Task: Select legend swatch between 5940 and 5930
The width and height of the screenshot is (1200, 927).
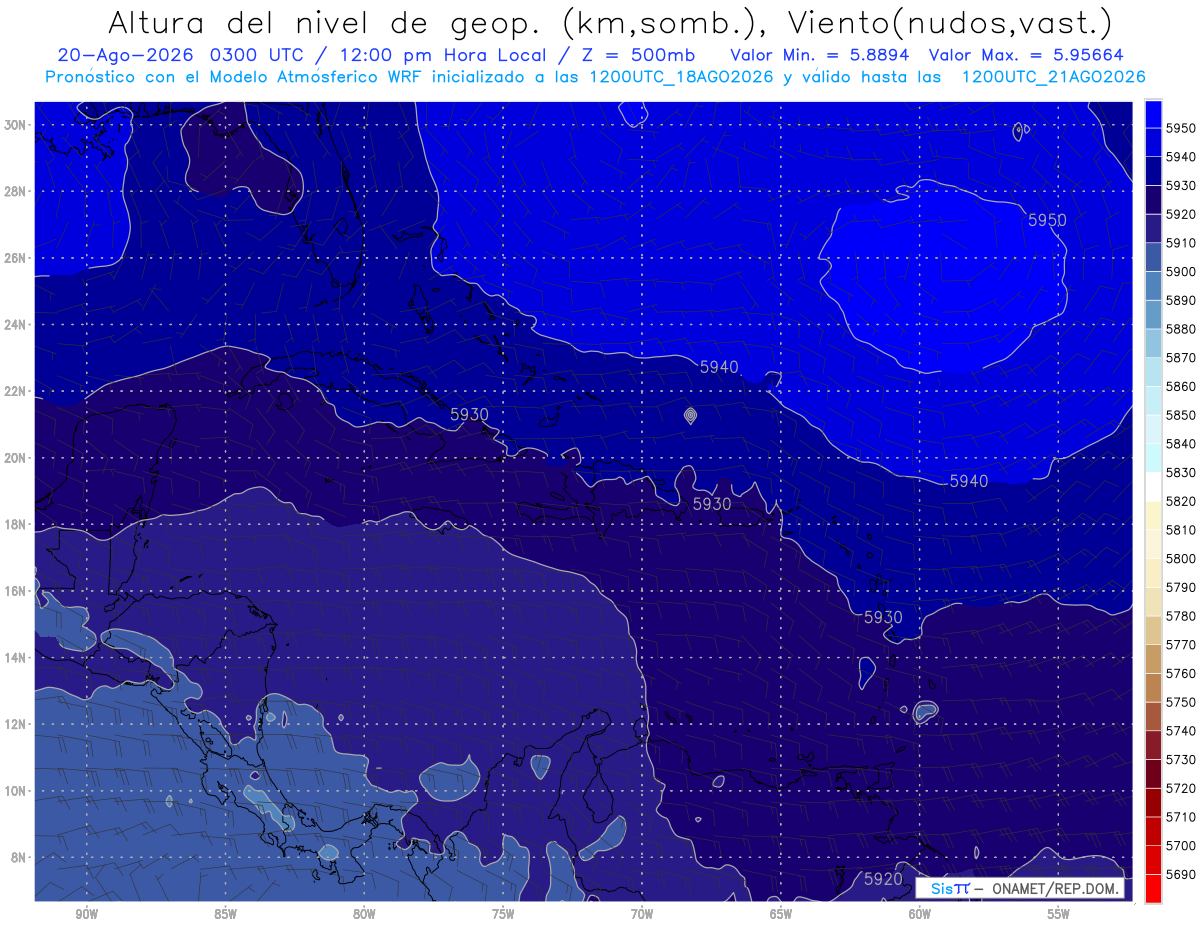Action: [1153, 171]
